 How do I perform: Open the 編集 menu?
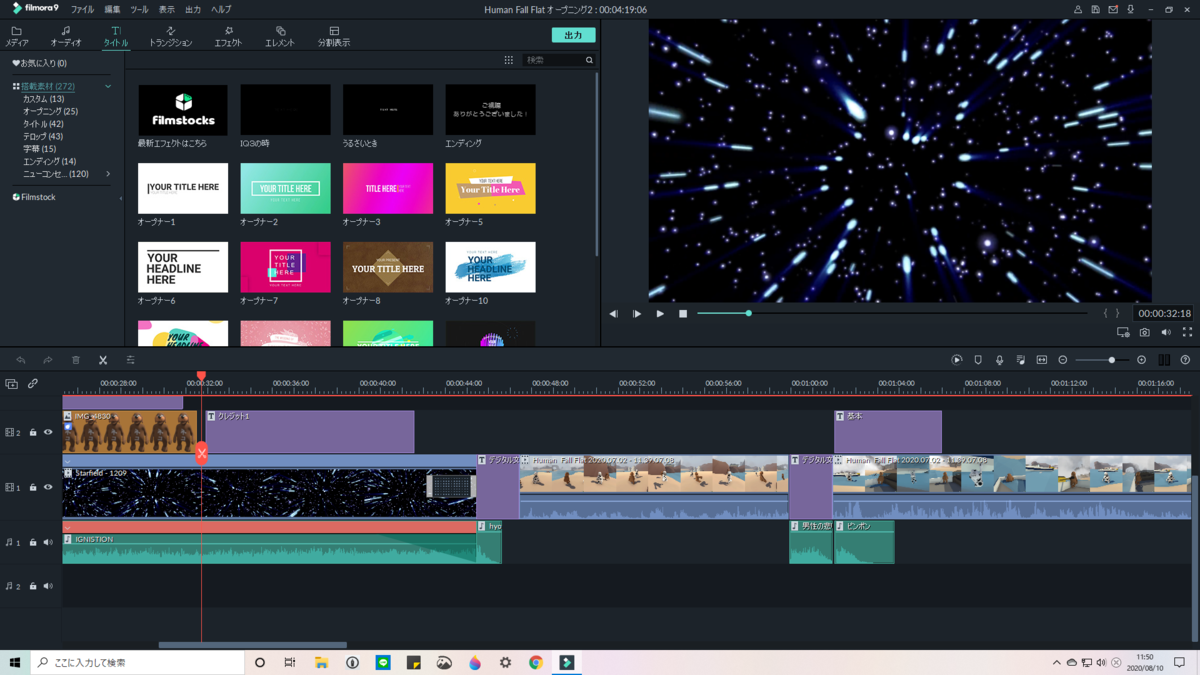(x=112, y=9)
